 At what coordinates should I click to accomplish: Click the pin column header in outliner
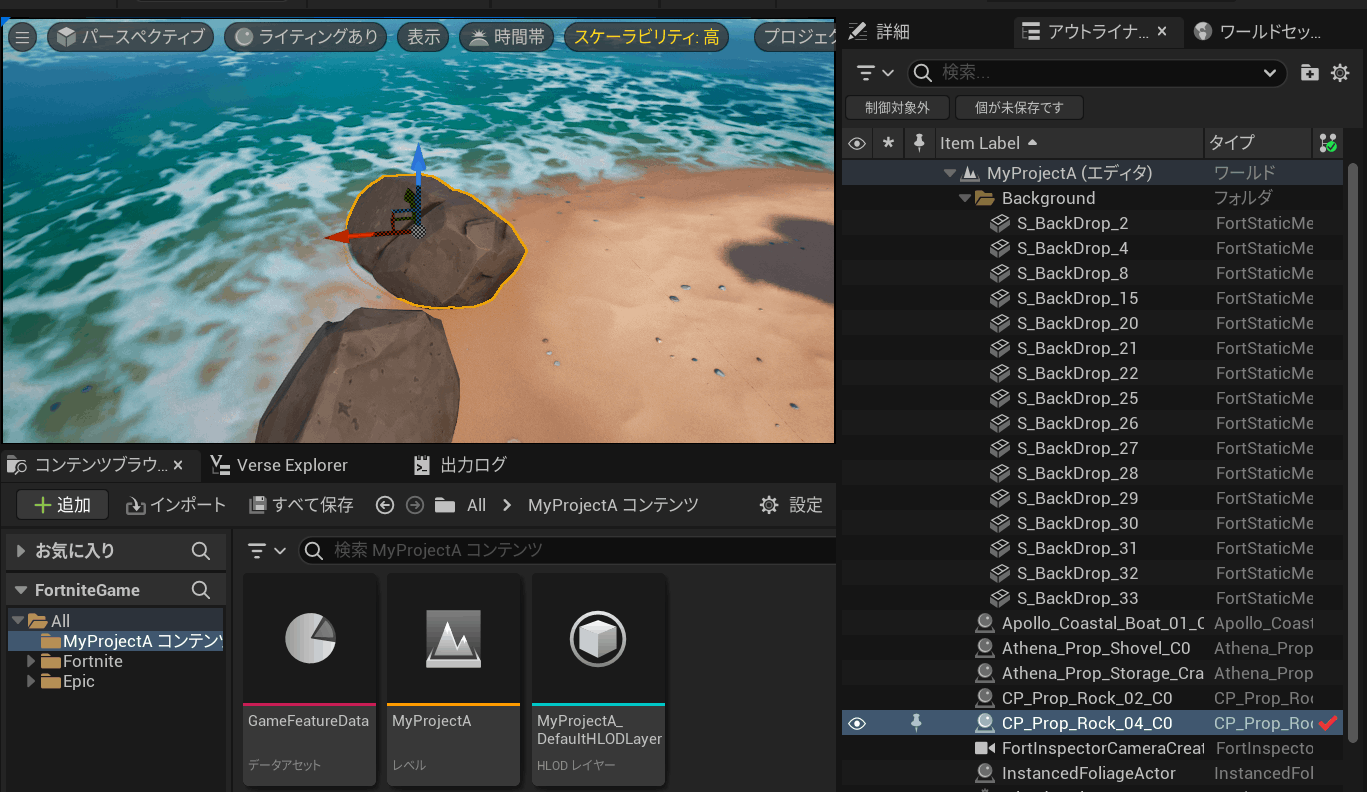(x=919, y=144)
